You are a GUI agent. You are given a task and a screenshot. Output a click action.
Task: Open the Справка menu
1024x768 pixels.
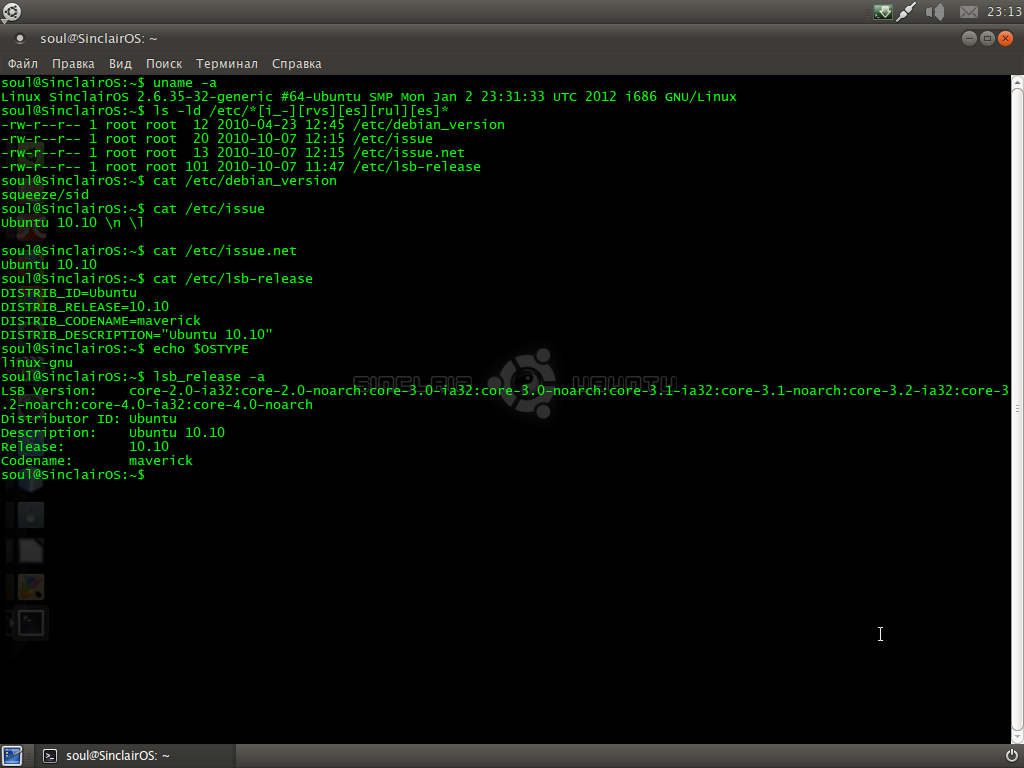pyautogui.click(x=296, y=63)
